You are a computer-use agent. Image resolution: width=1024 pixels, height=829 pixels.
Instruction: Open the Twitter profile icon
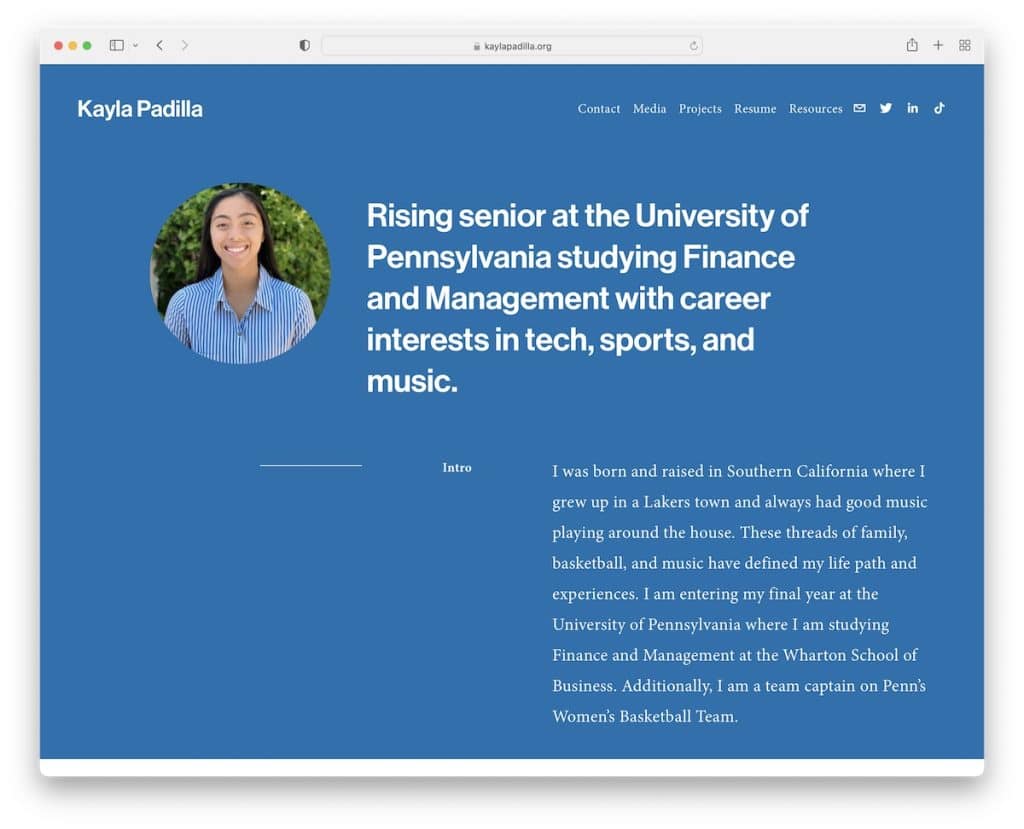point(886,108)
